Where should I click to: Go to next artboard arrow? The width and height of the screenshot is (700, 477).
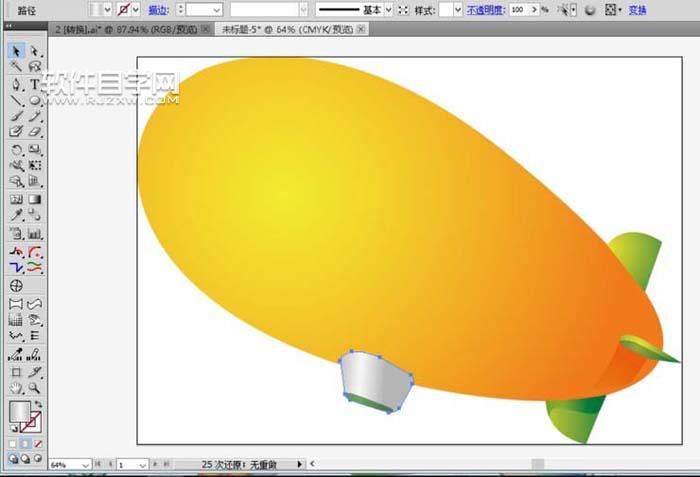155,464
